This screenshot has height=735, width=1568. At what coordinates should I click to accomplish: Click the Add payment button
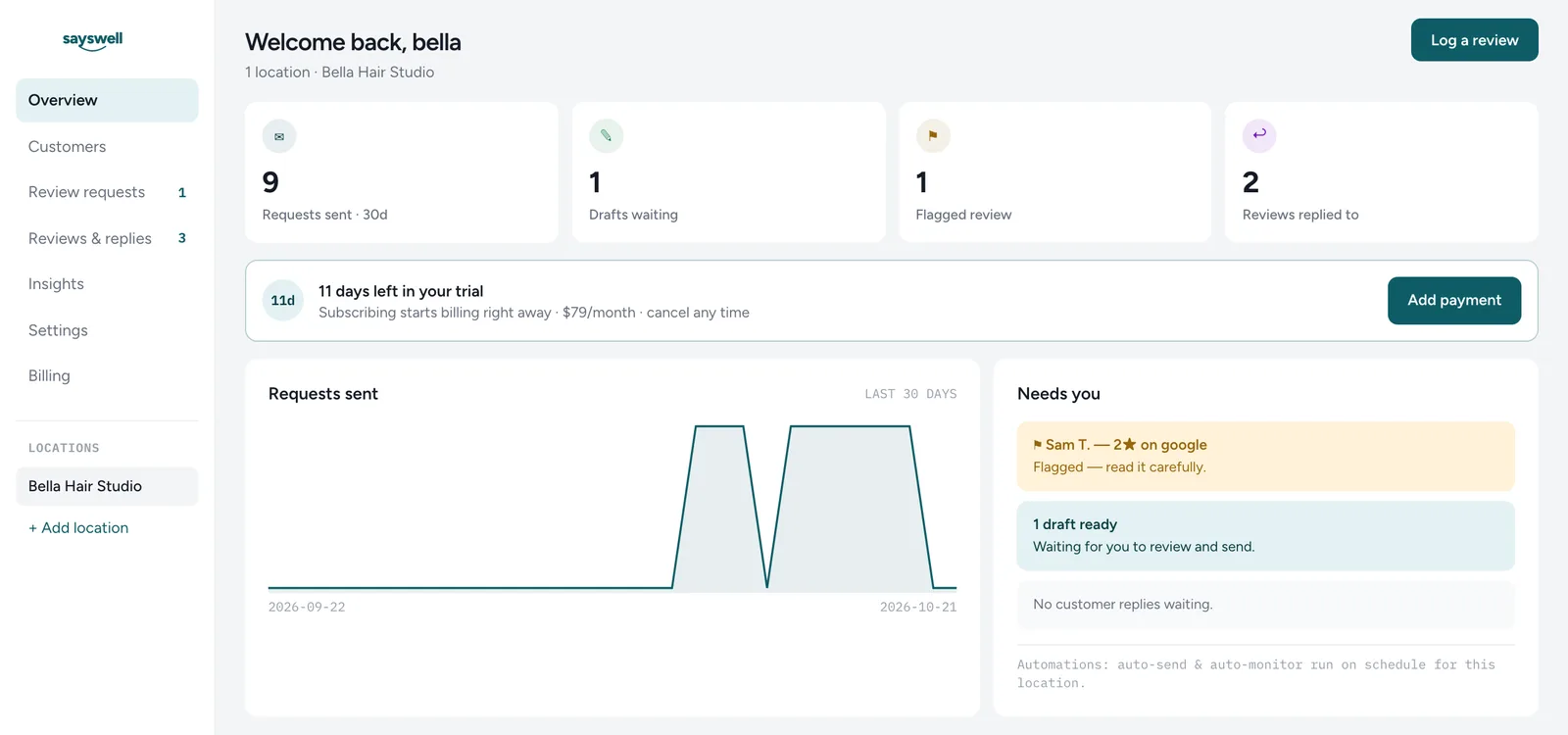pos(1454,300)
